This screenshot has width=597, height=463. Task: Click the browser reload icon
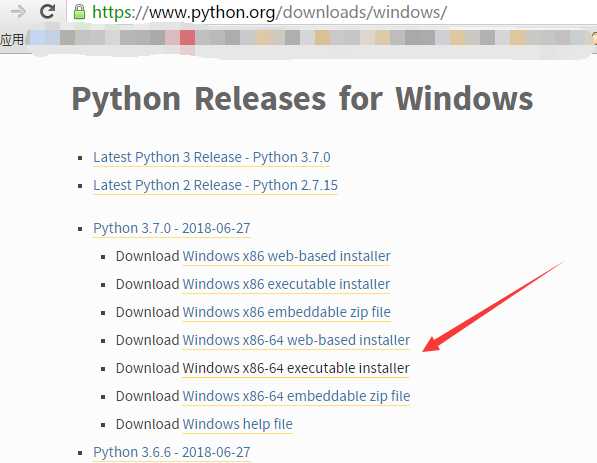coord(48,11)
